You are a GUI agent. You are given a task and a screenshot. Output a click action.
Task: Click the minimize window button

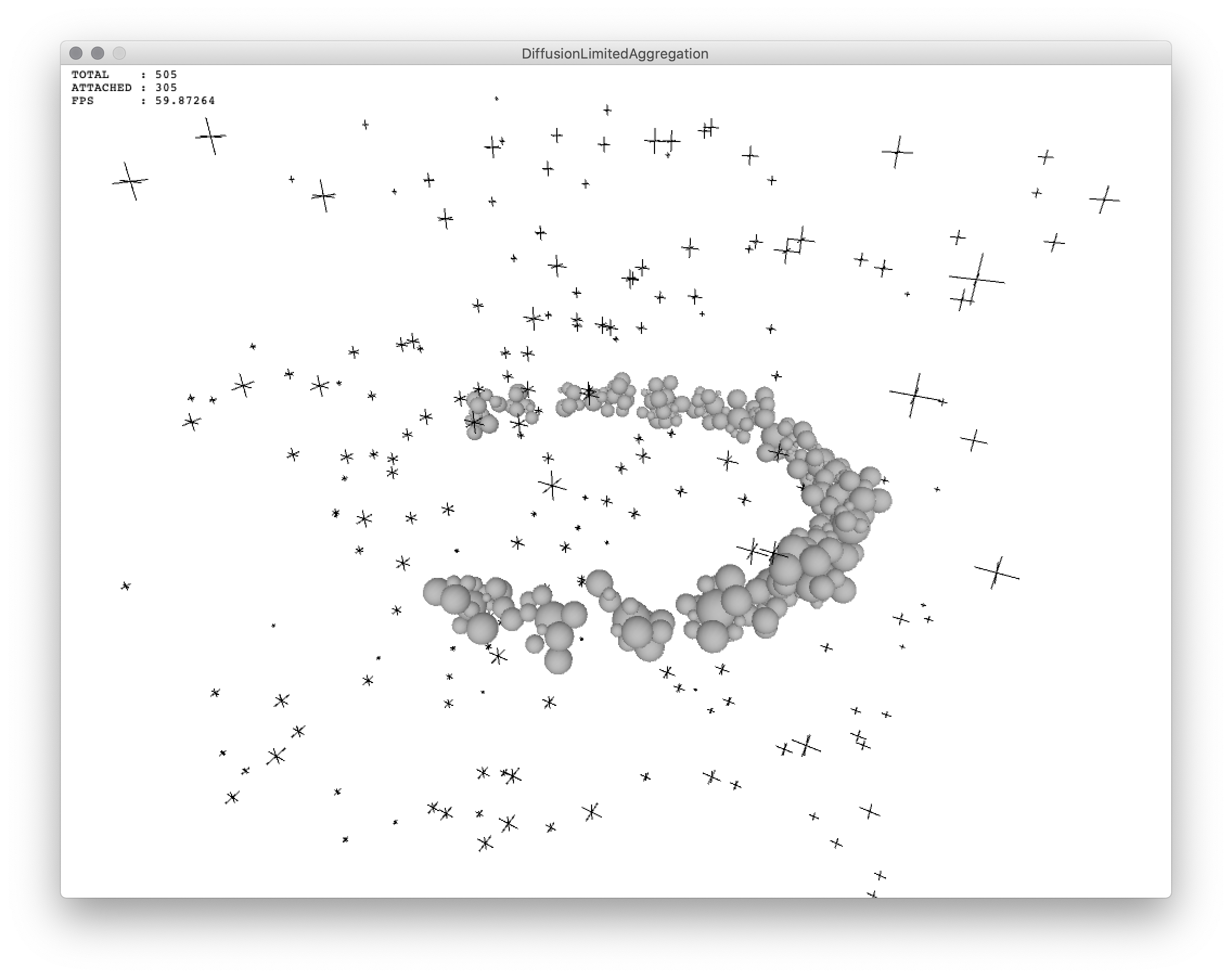click(98, 53)
